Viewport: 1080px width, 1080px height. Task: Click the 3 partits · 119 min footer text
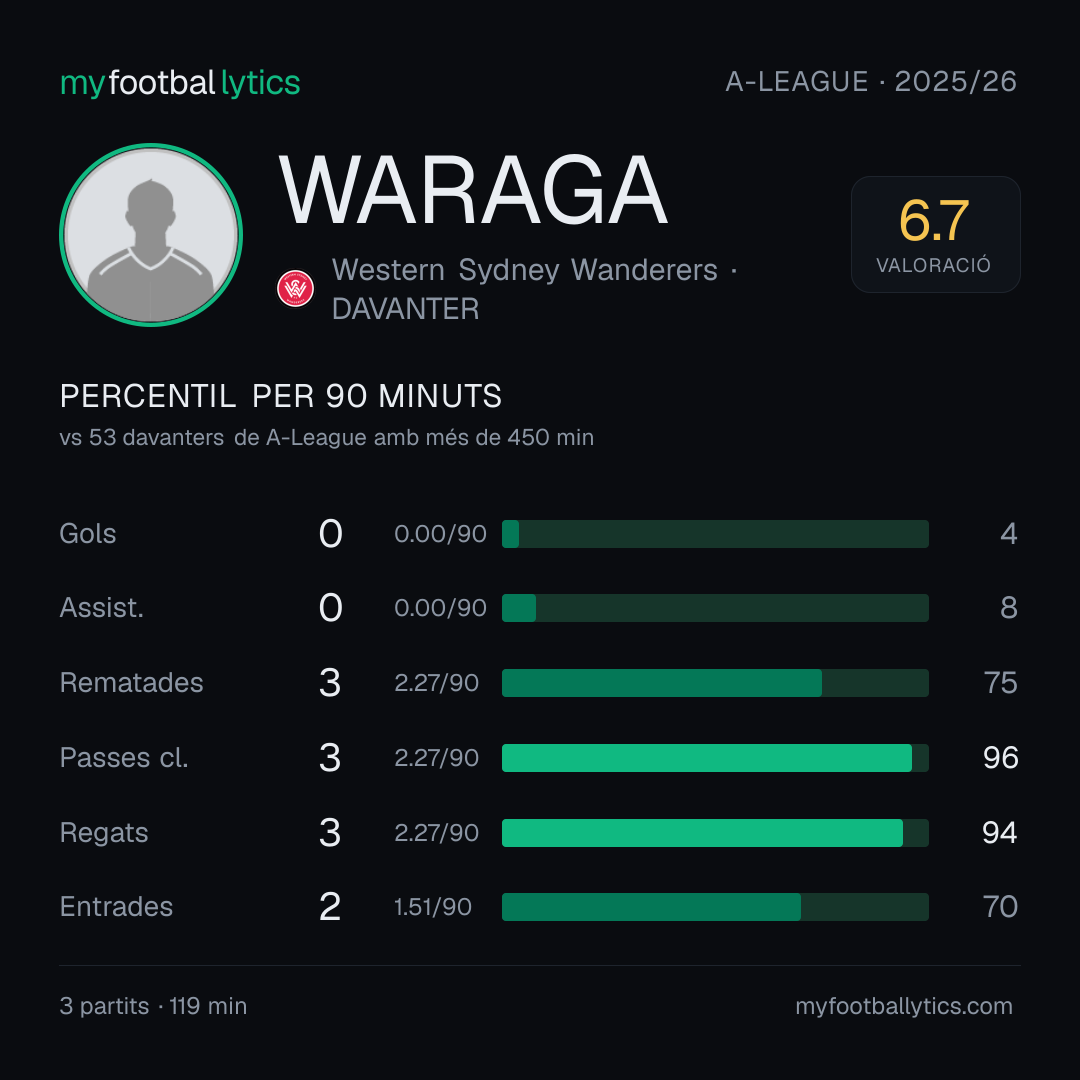click(x=154, y=1006)
